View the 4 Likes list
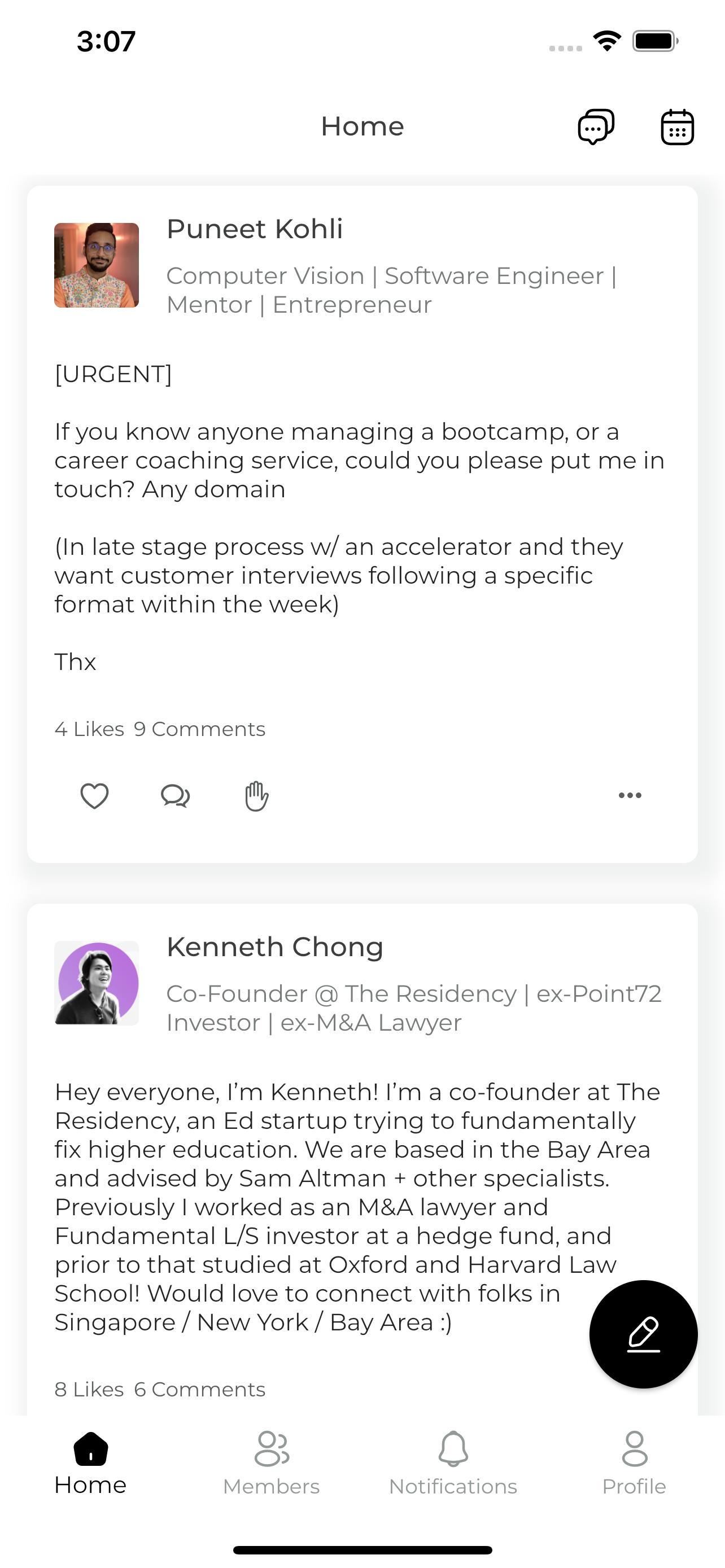This screenshot has width=725, height=1568. click(x=89, y=729)
